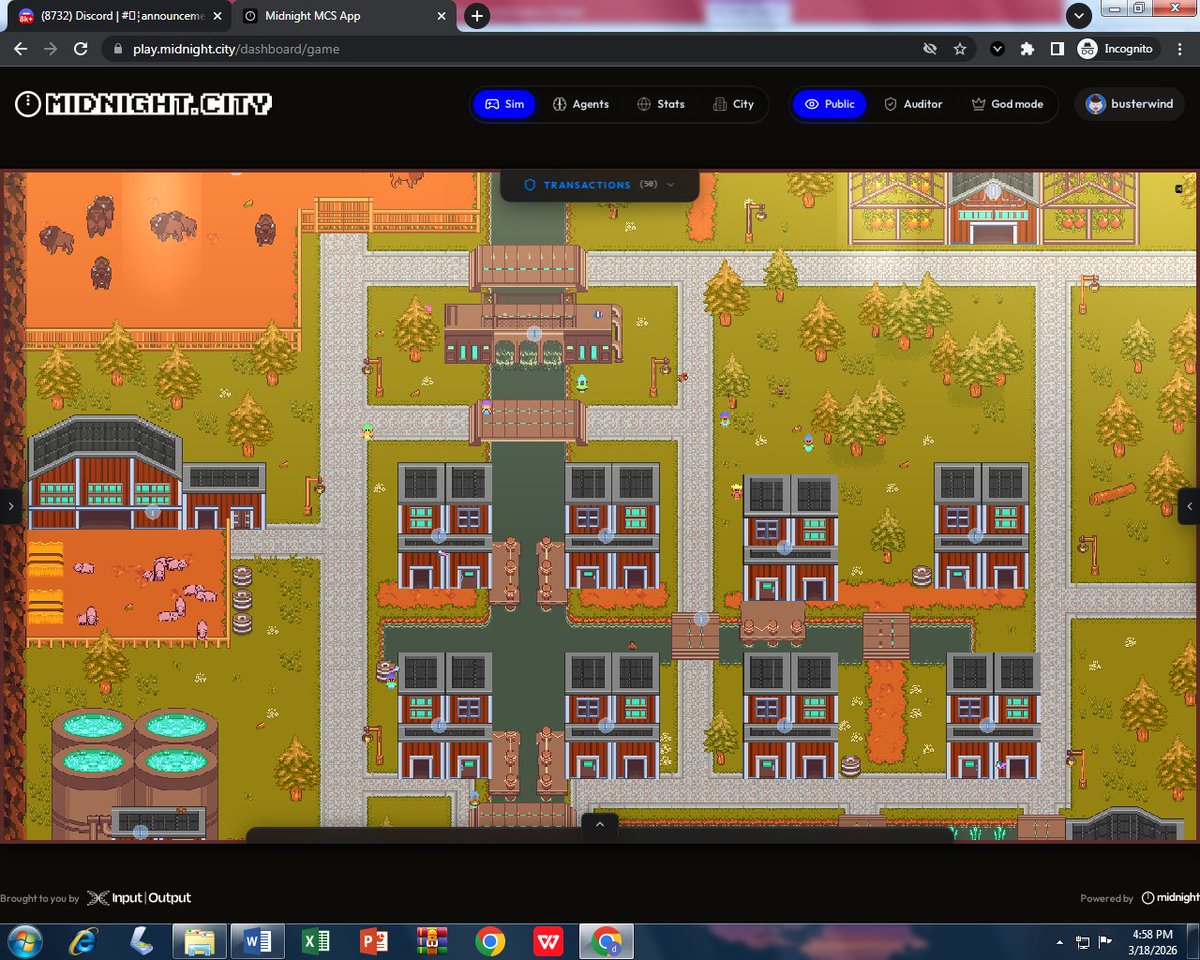The width and height of the screenshot is (1200, 960).
Task: Open Excel from the taskbar
Action: pyautogui.click(x=316, y=941)
